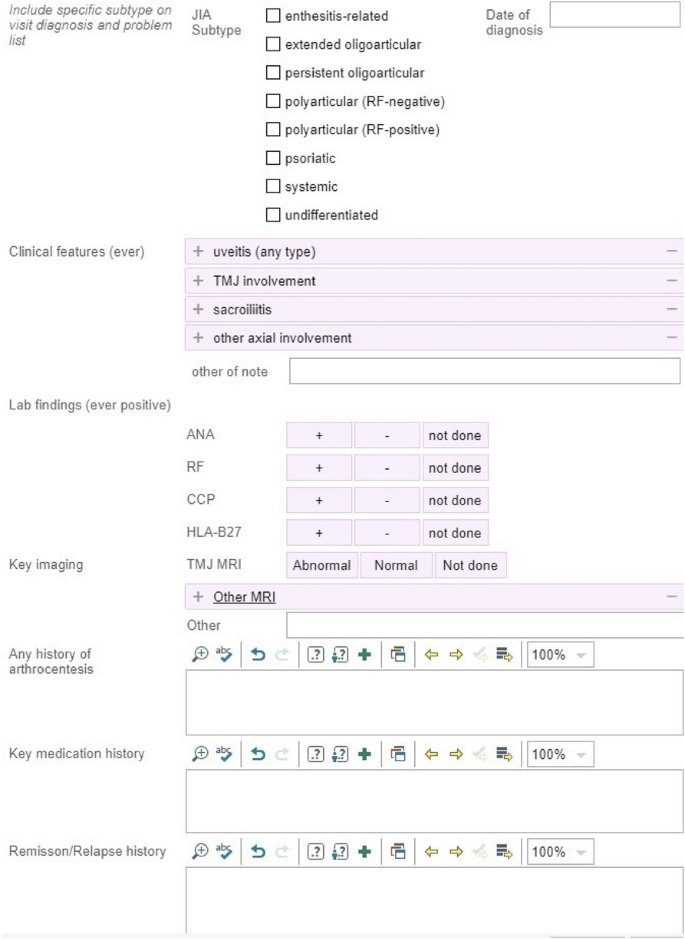Expand the uveitis (any type) section
This screenshot has height=940, width=685.
[x=198, y=252]
